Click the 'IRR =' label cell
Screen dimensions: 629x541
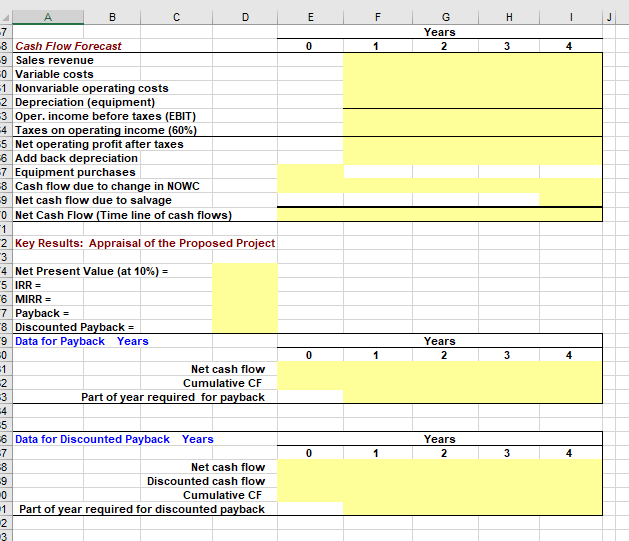28,285
